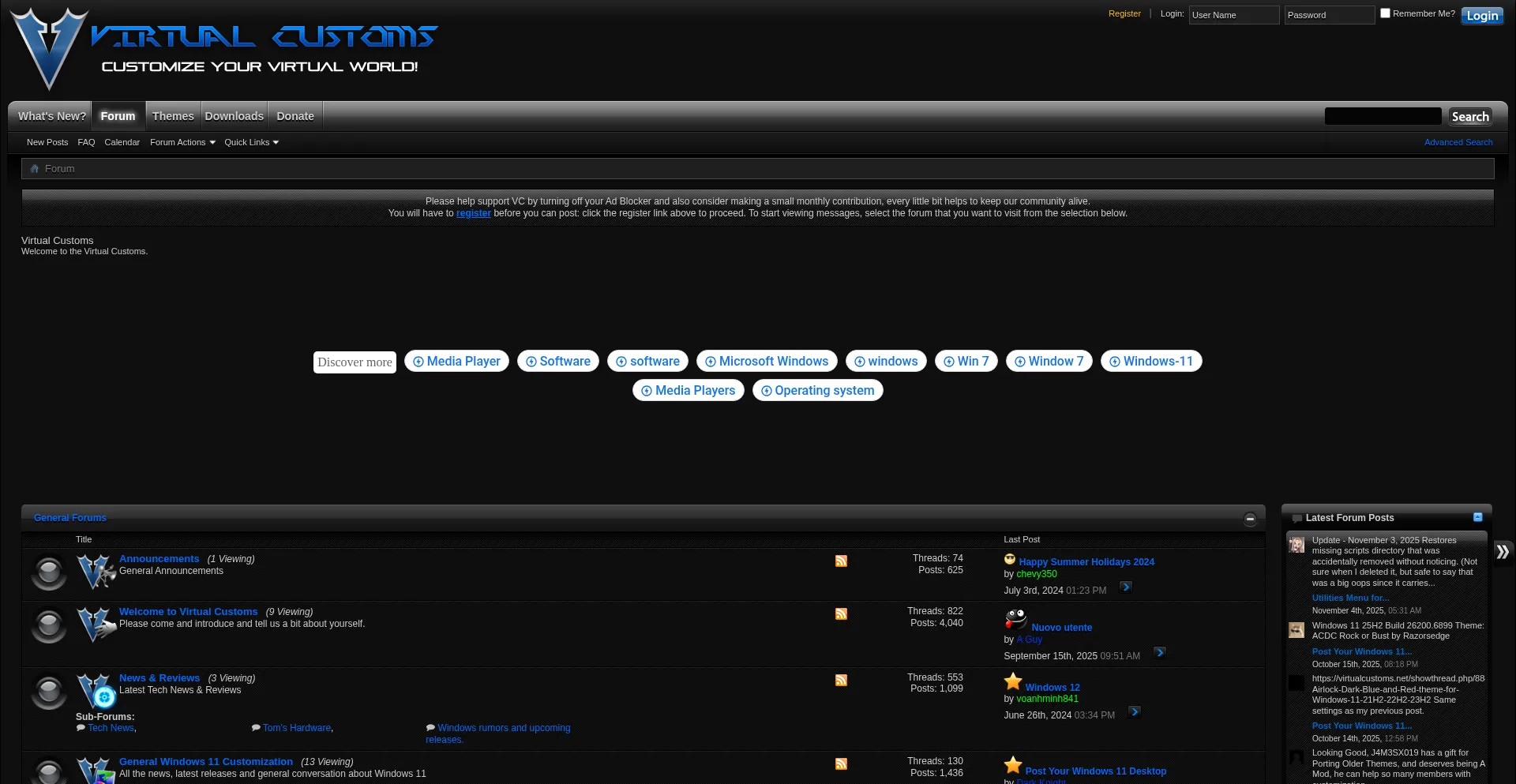
Task: Expand the Media Player discover tag
Action: [456, 362]
